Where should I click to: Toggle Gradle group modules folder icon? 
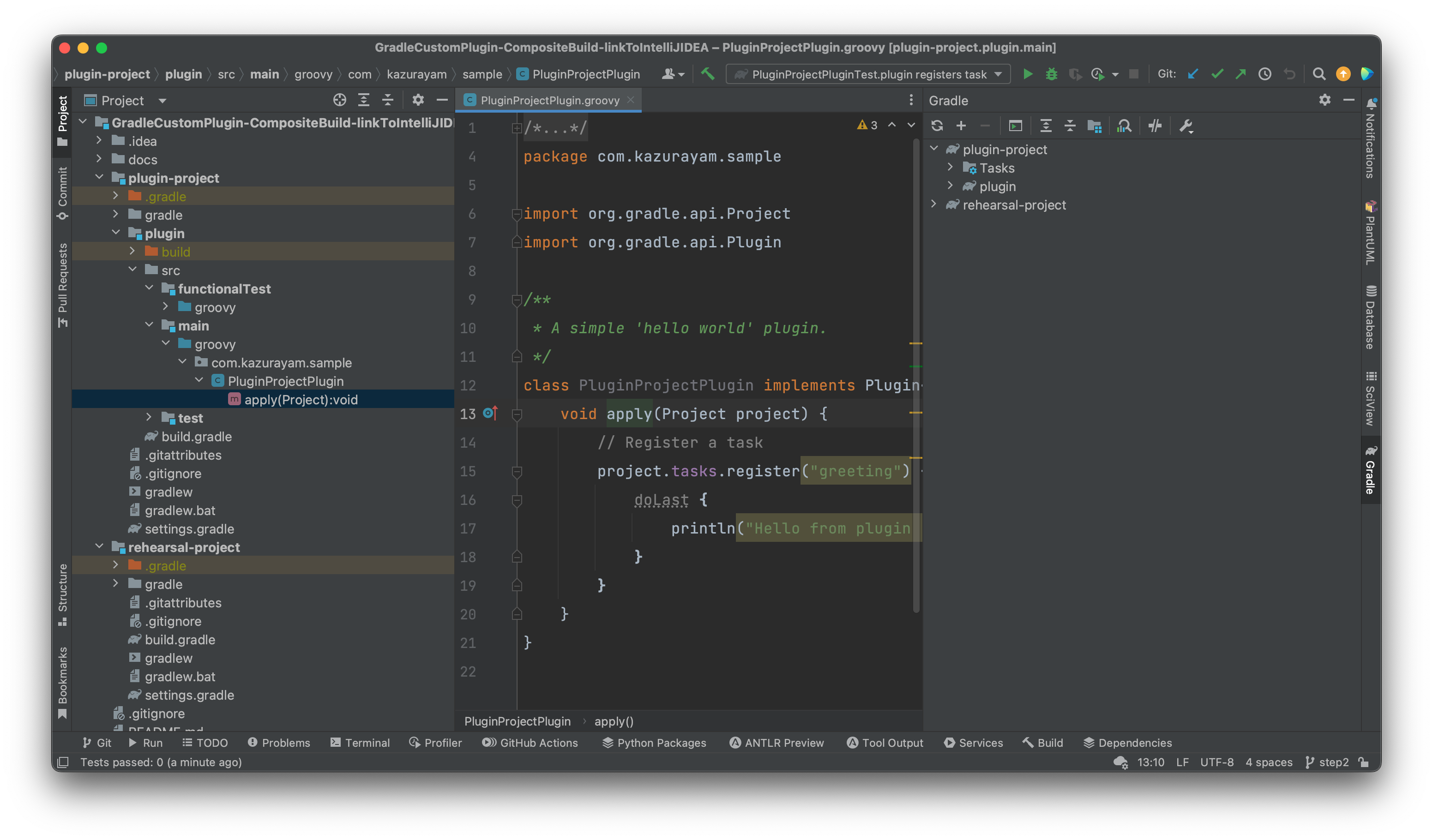point(1094,126)
